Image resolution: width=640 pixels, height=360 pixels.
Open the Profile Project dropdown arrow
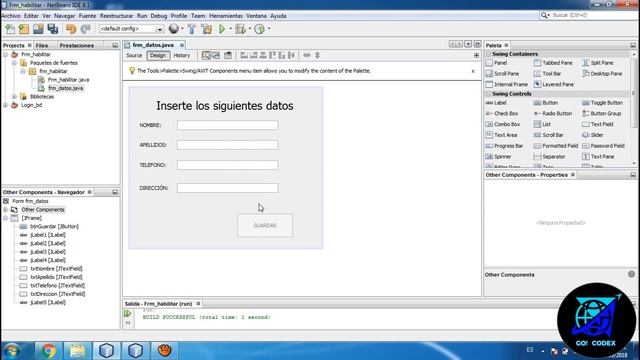tap(269, 29)
